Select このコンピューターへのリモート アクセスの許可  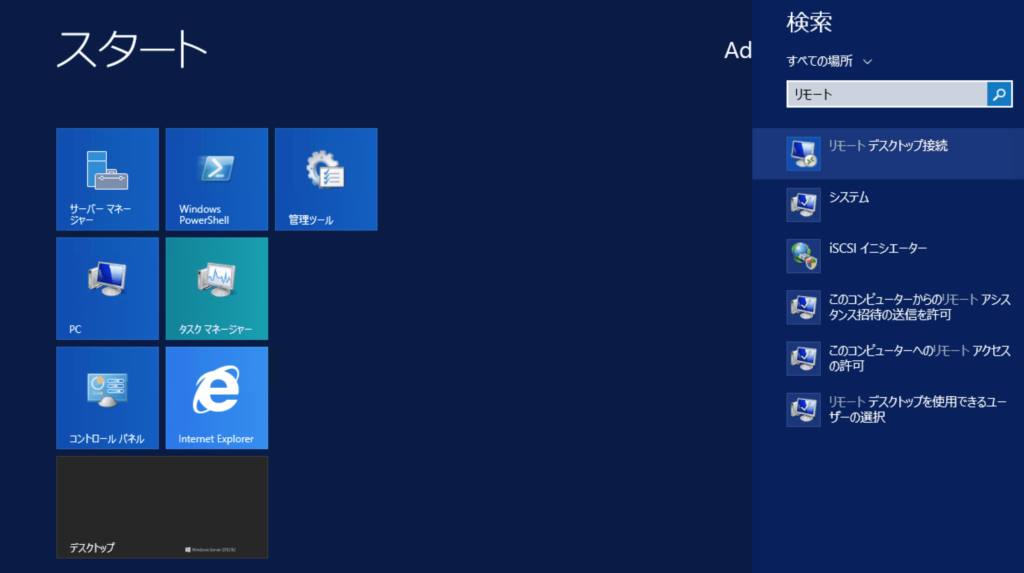pos(920,358)
